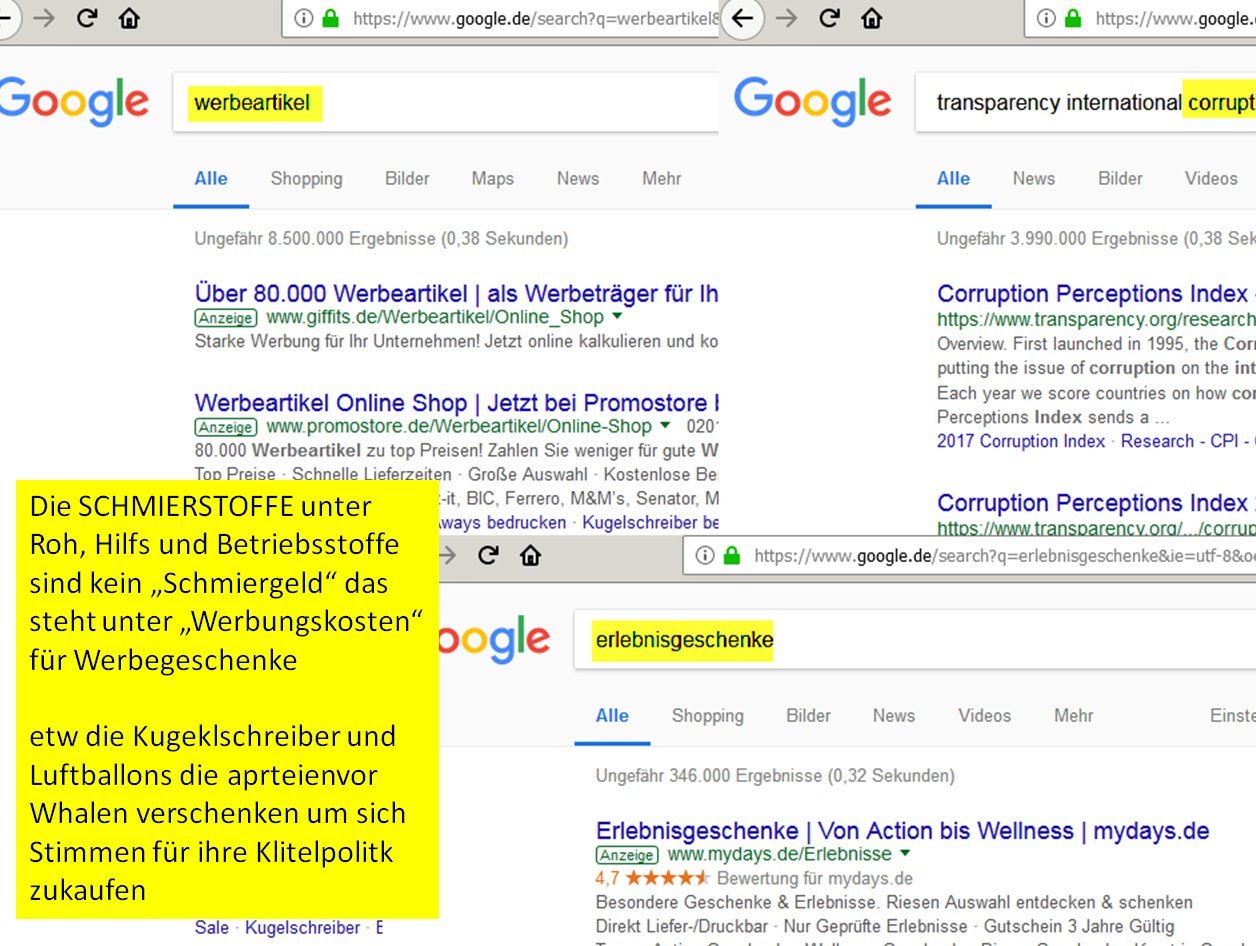1256x946 pixels.
Task: Follow the 'Sale' sitelink
Action: pos(211,928)
